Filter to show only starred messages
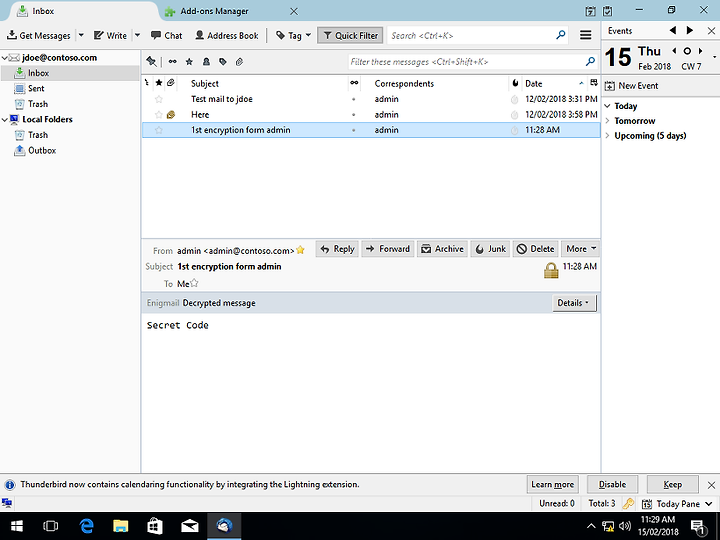Image resolution: width=720 pixels, height=540 pixels. 189,62
